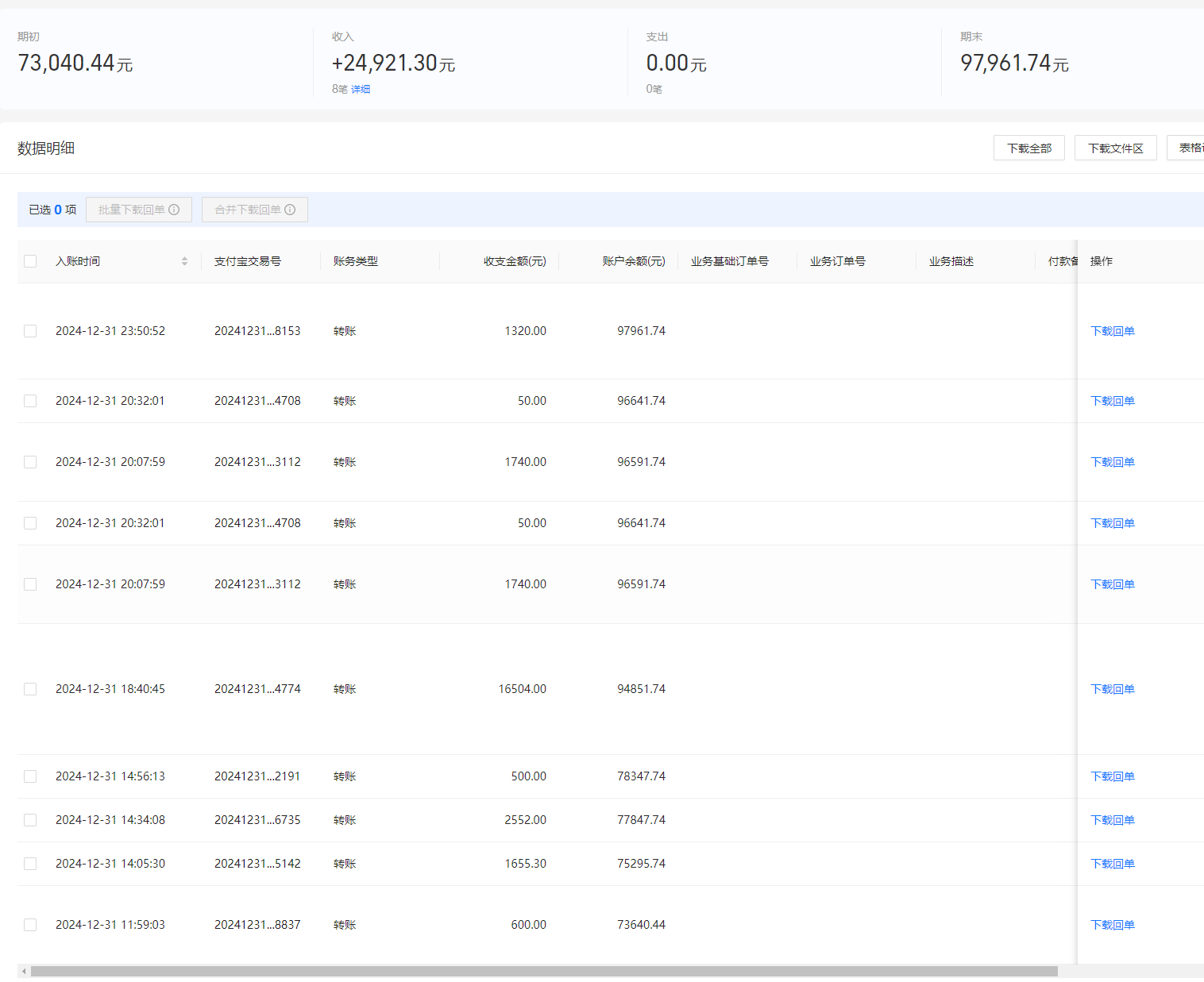The width and height of the screenshot is (1204, 982).
Task: Tick the checkbox for 14:56:13 row
Action: click(x=30, y=776)
